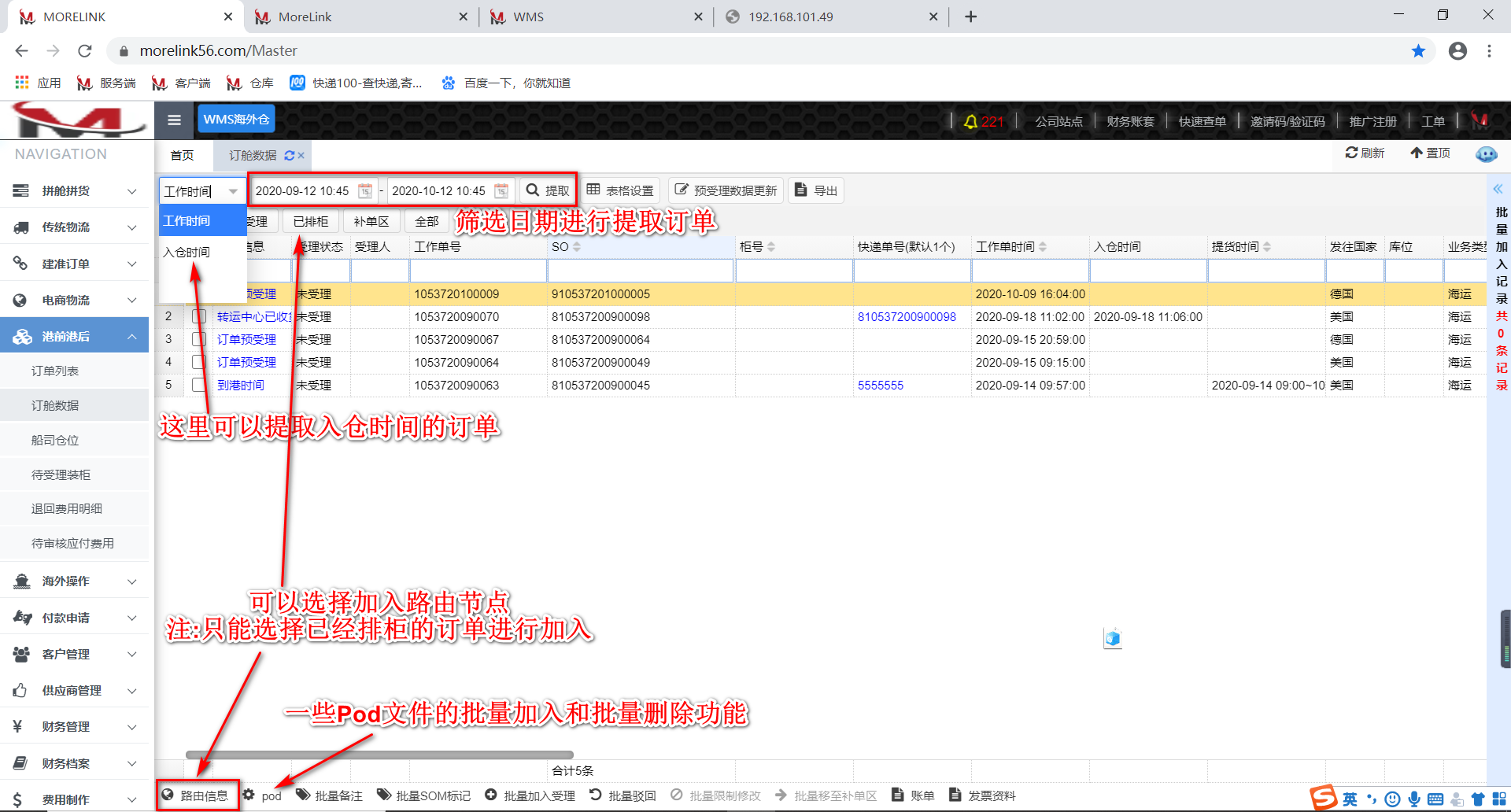Click the 导出 export button
The height and width of the screenshot is (812, 1511).
816,190
